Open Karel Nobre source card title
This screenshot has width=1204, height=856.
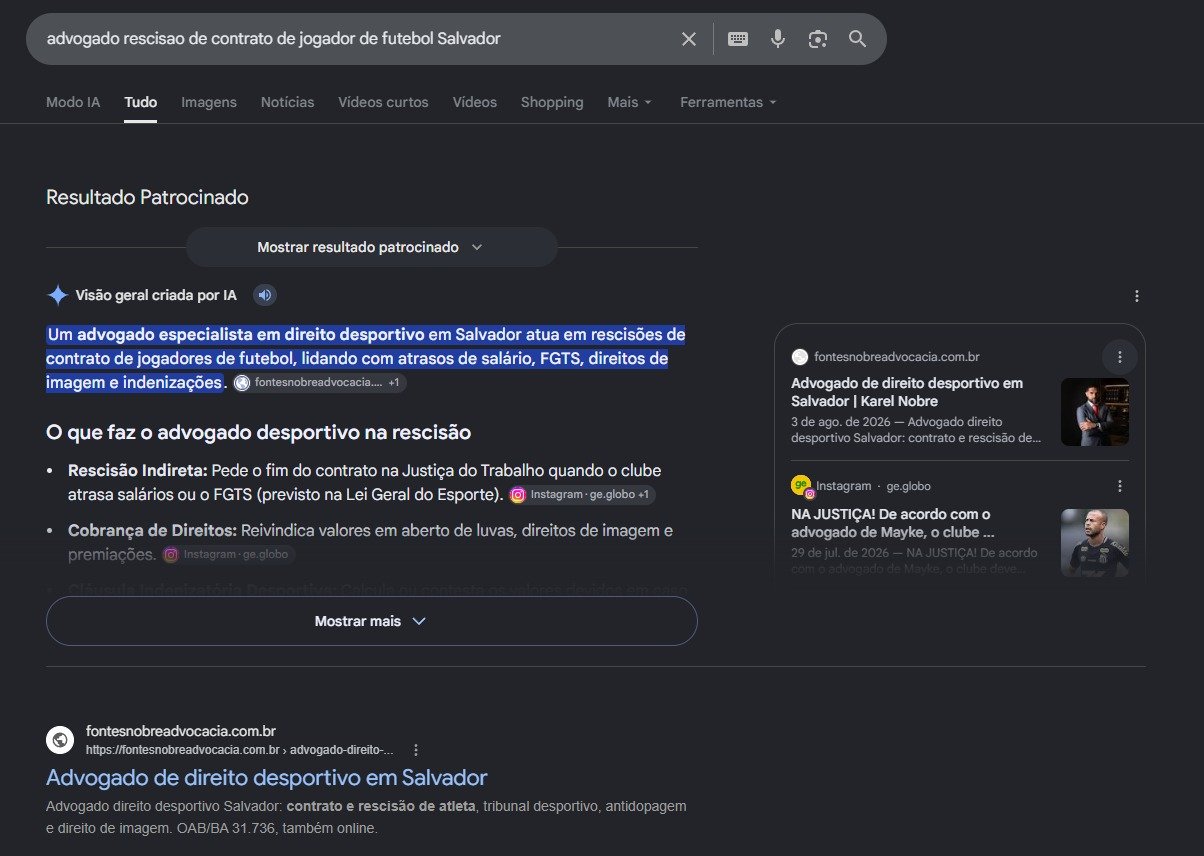(x=907, y=392)
